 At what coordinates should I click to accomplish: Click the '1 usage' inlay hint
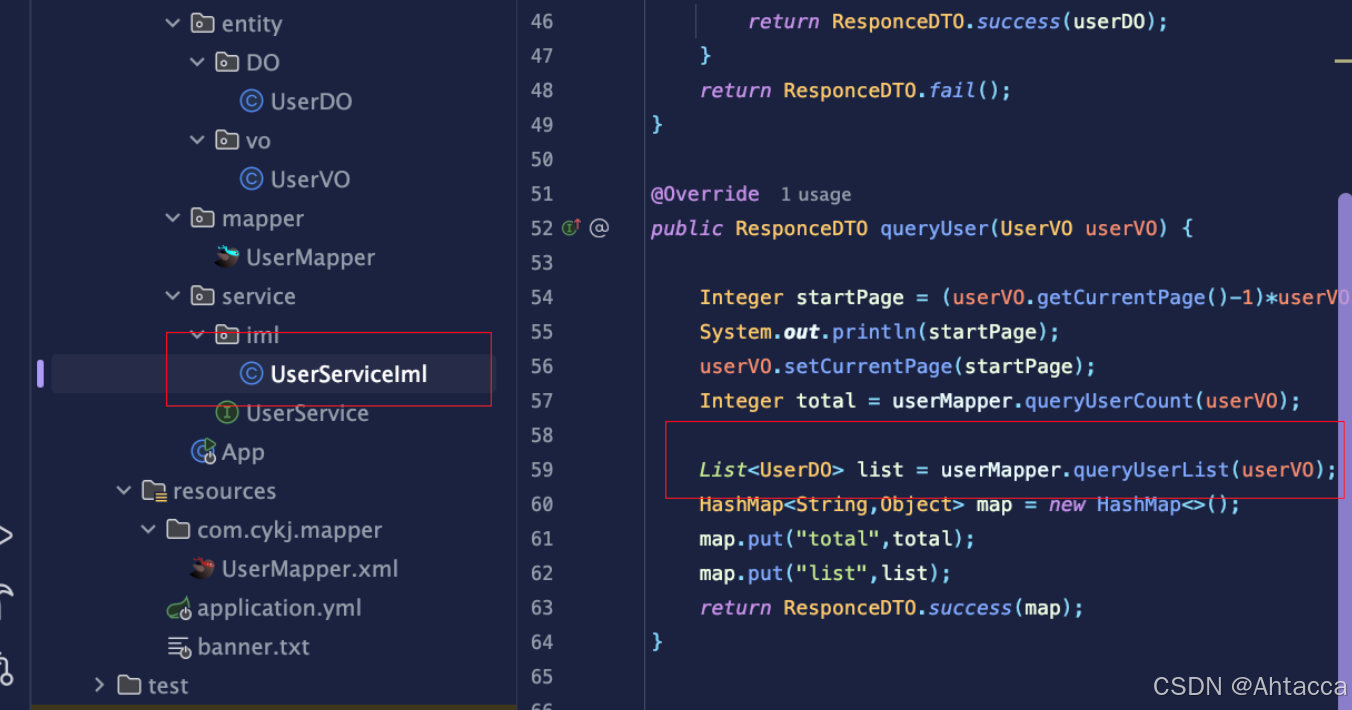point(816,195)
